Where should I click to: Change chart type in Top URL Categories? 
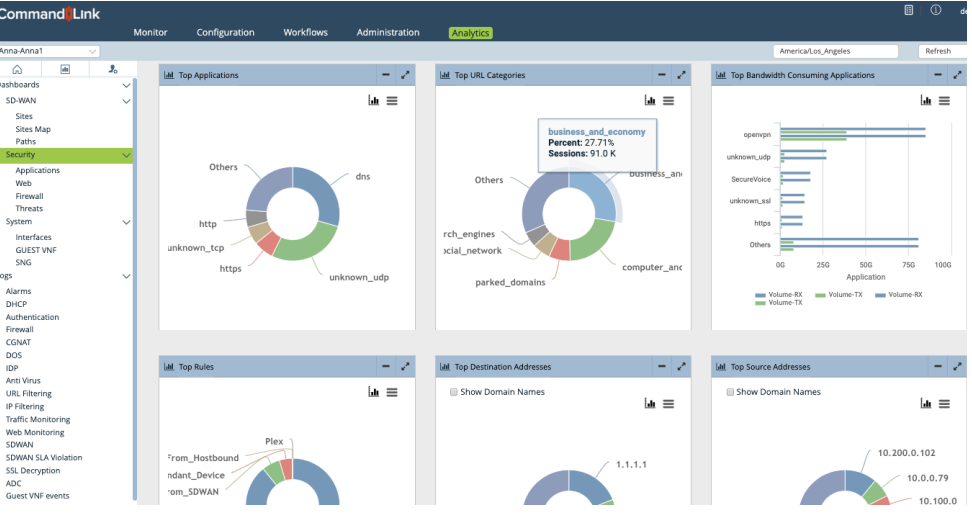click(650, 100)
